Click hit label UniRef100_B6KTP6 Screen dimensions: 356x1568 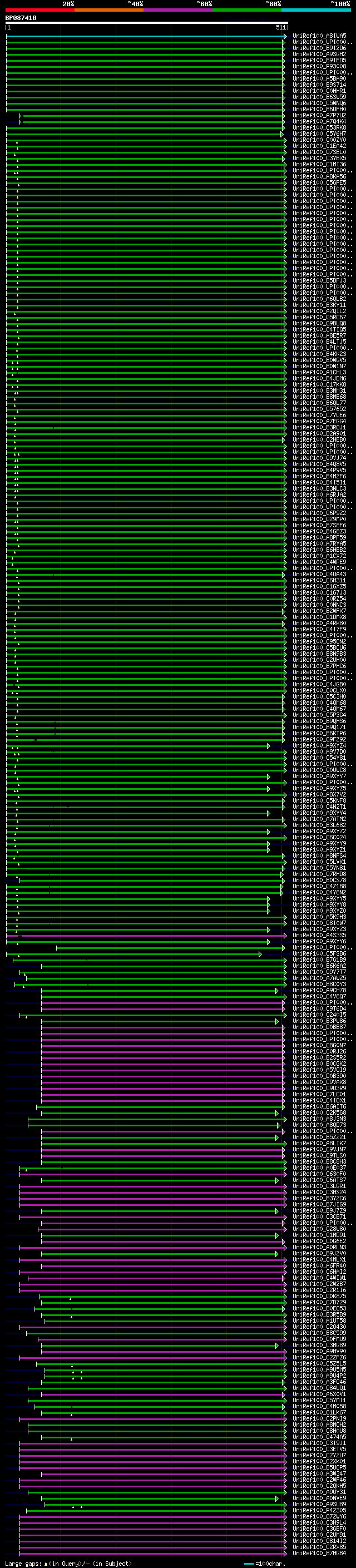(x=319, y=734)
